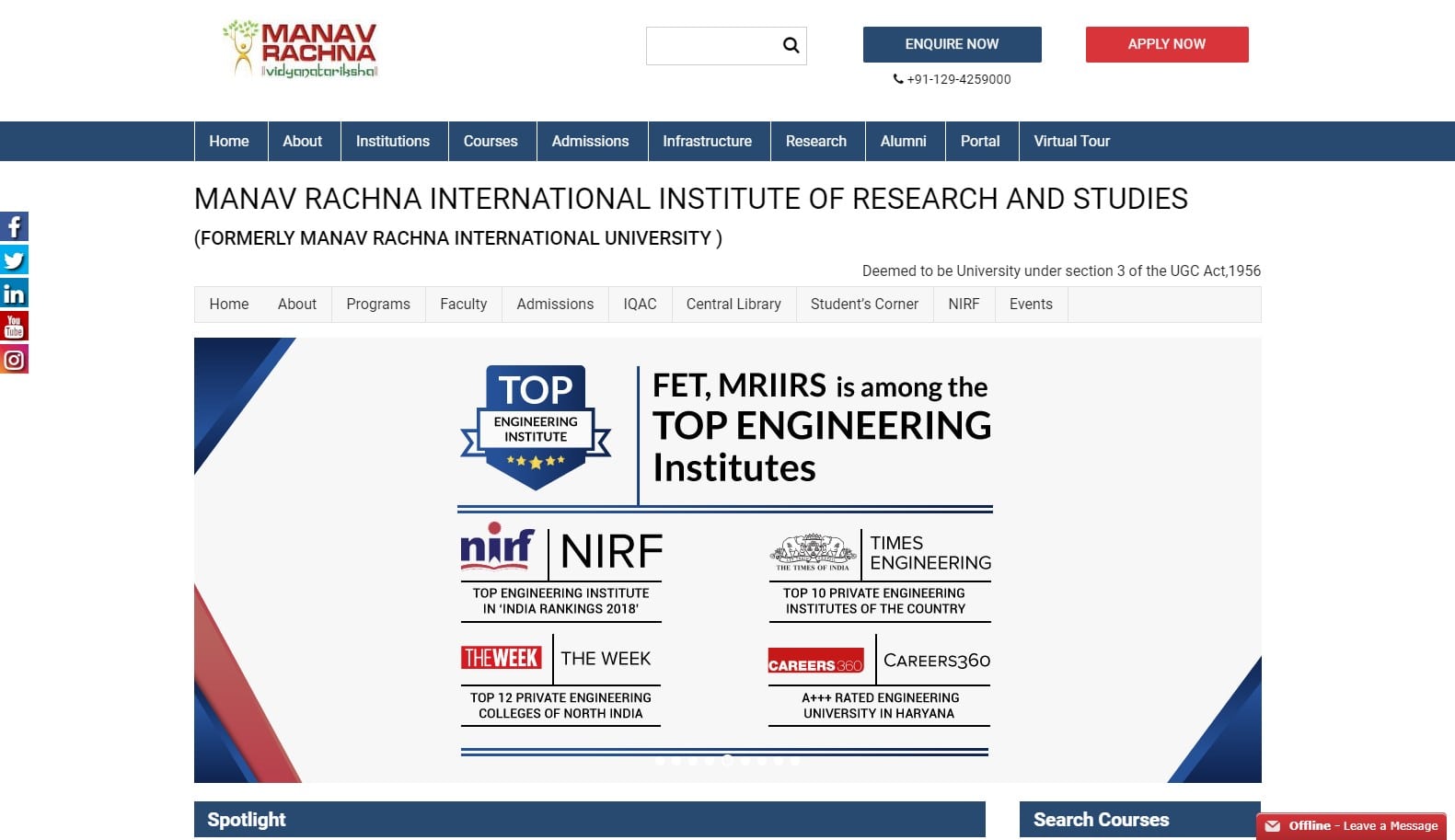Open About in the blue main navbar
Image resolution: width=1455 pixels, height=840 pixels.
tap(303, 141)
